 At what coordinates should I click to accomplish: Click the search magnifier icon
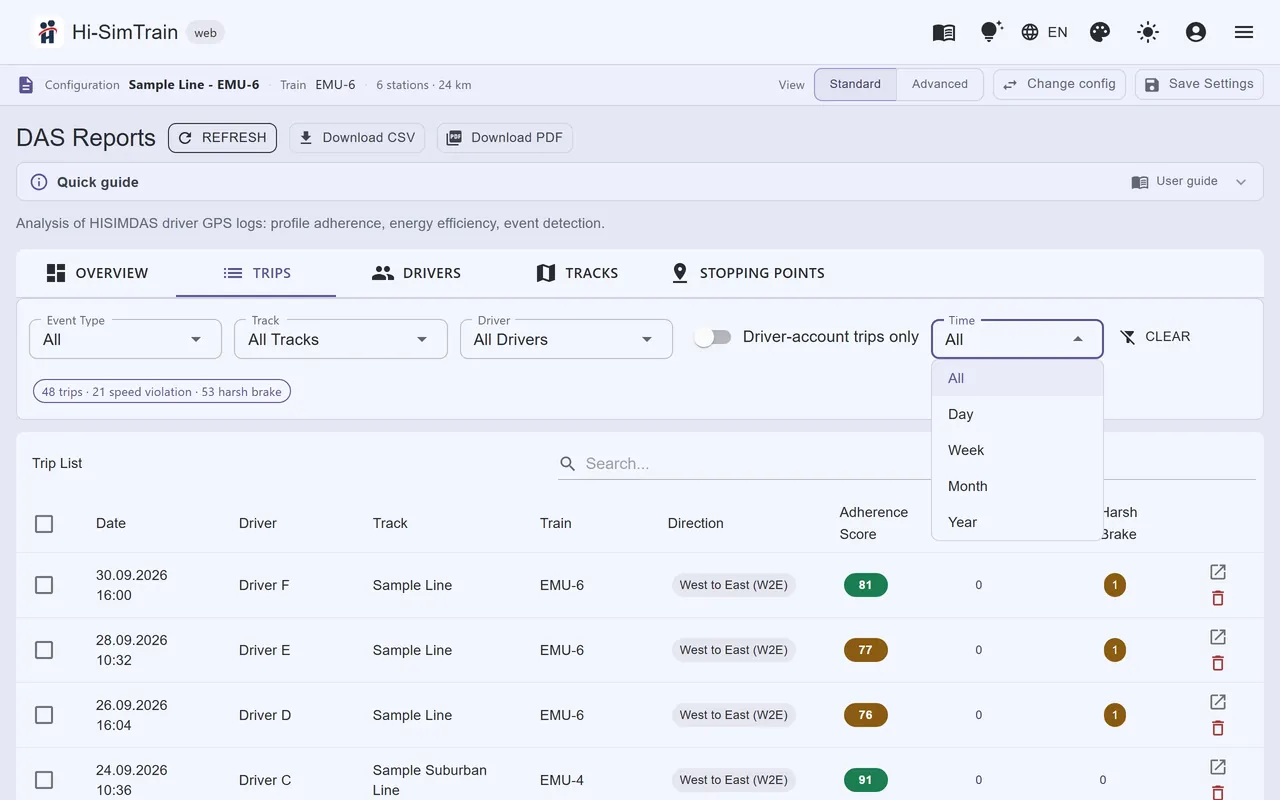(x=568, y=463)
